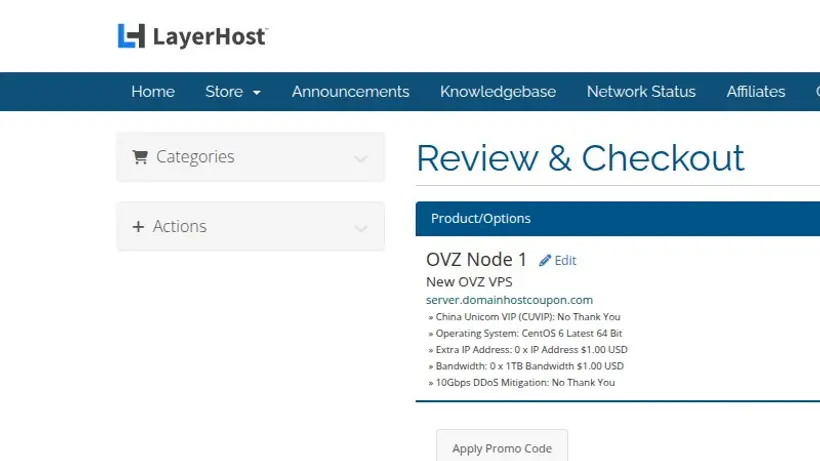Open the Network Status page

click(641, 91)
